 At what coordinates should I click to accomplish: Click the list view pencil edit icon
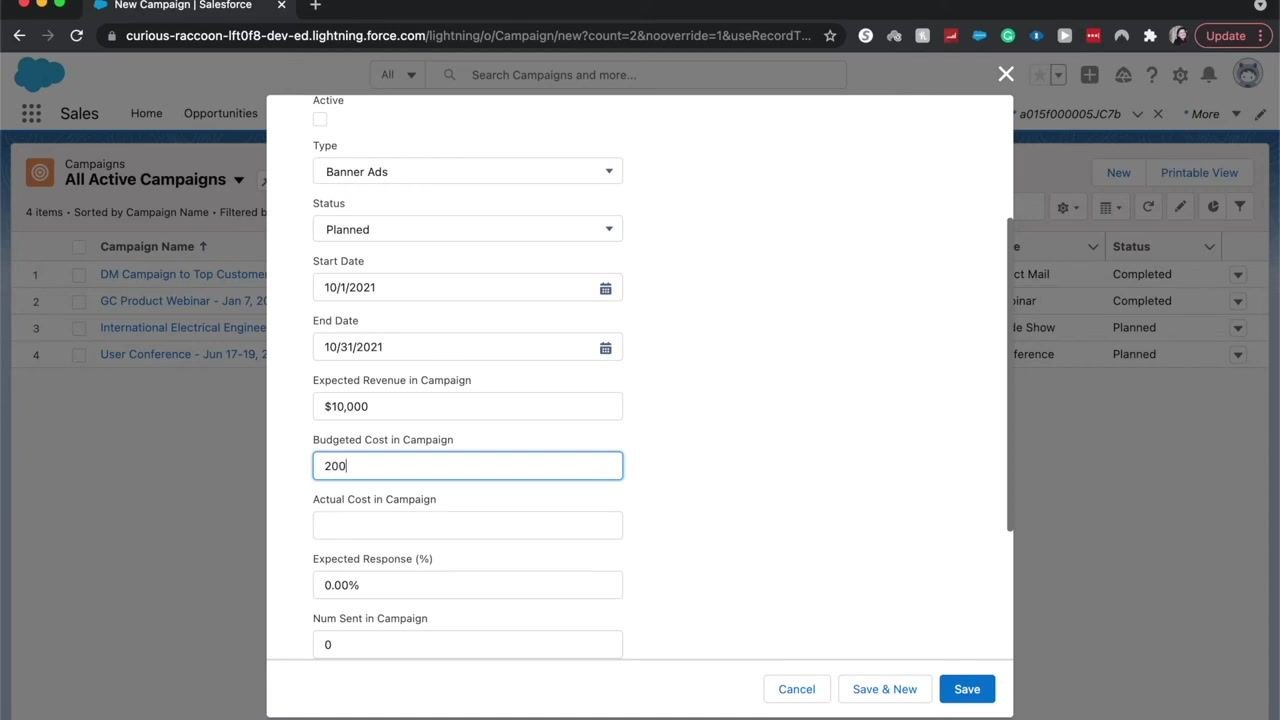pos(1180,207)
